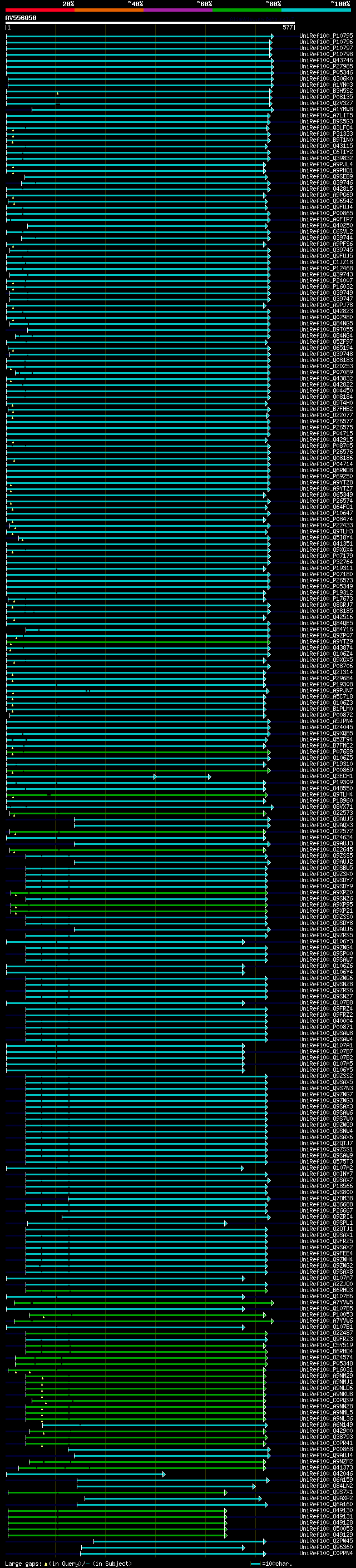Viewport: 356px width, 1568px height.
Task: Select the UniRef100_P00872 label
Action: pyautogui.click(x=326, y=715)
